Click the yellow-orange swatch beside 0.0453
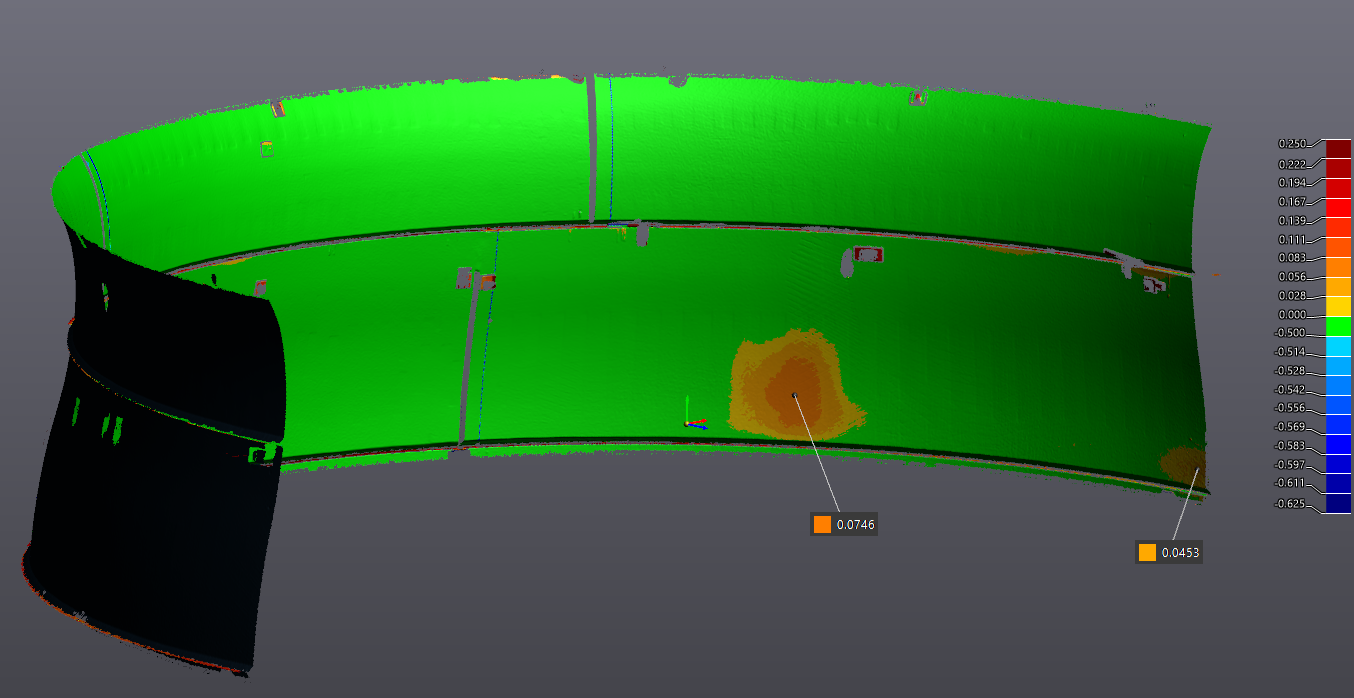This screenshot has height=698, width=1354. tap(1147, 552)
